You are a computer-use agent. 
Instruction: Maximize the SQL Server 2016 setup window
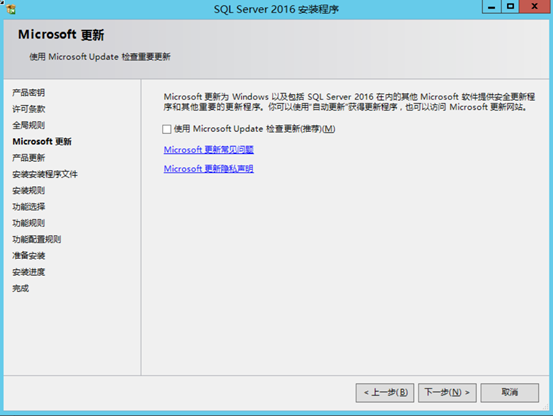click(510, 7)
